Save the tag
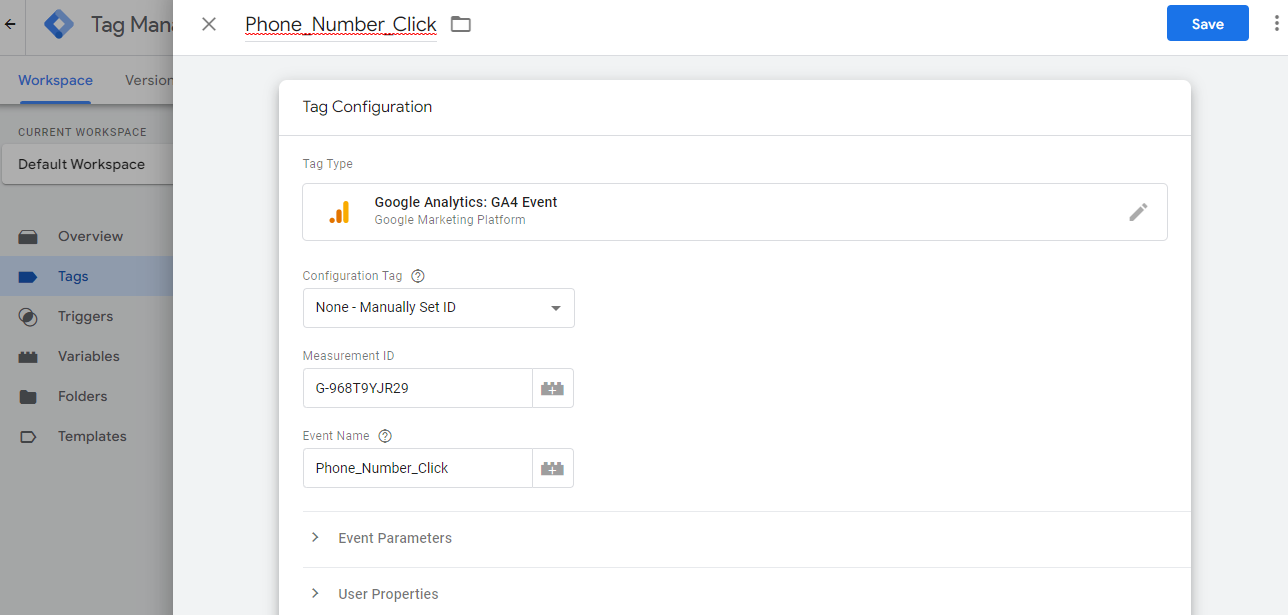The height and width of the screenshot is (615, 1288). (x=1207, y=24)
